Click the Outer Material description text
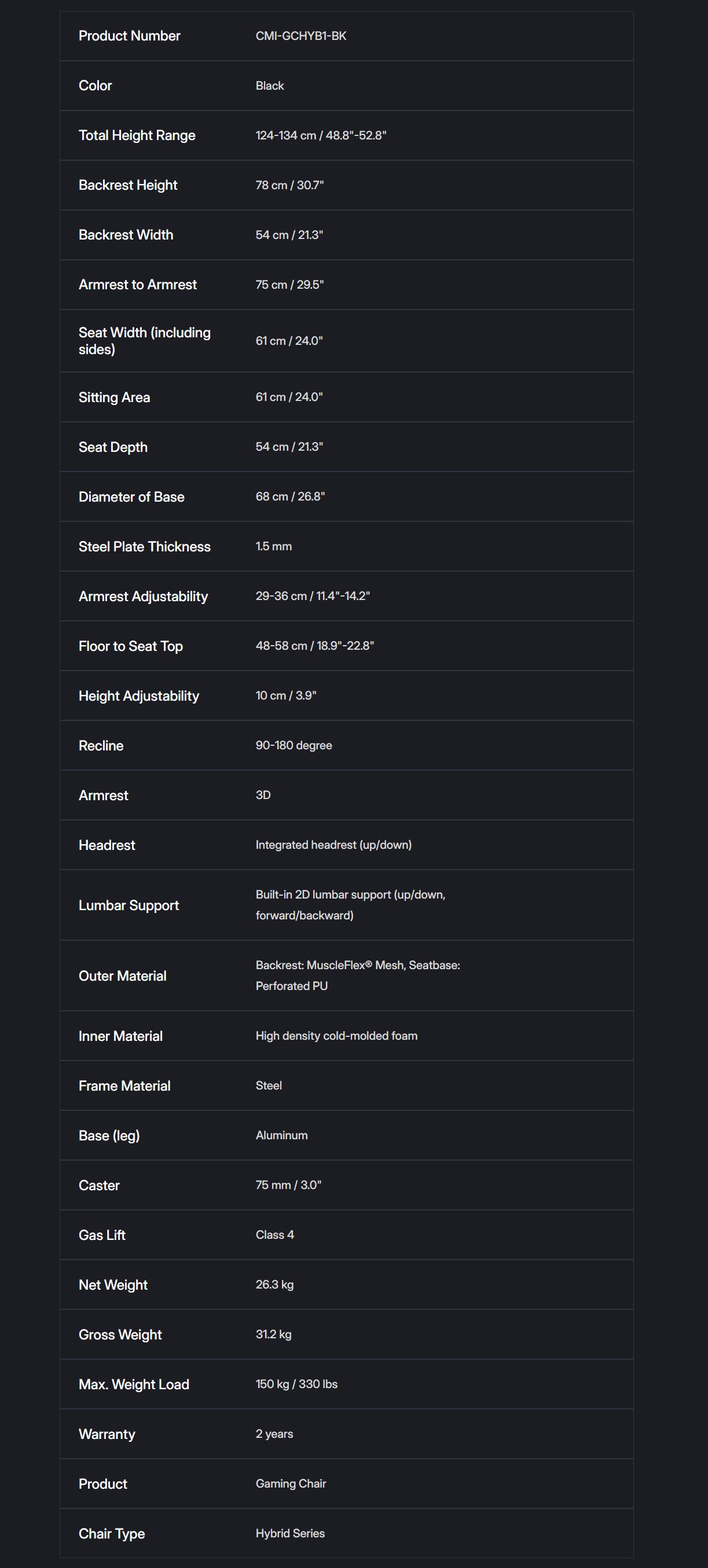The width and height of the screenshot is (708, 1568). tap(357, 975)
